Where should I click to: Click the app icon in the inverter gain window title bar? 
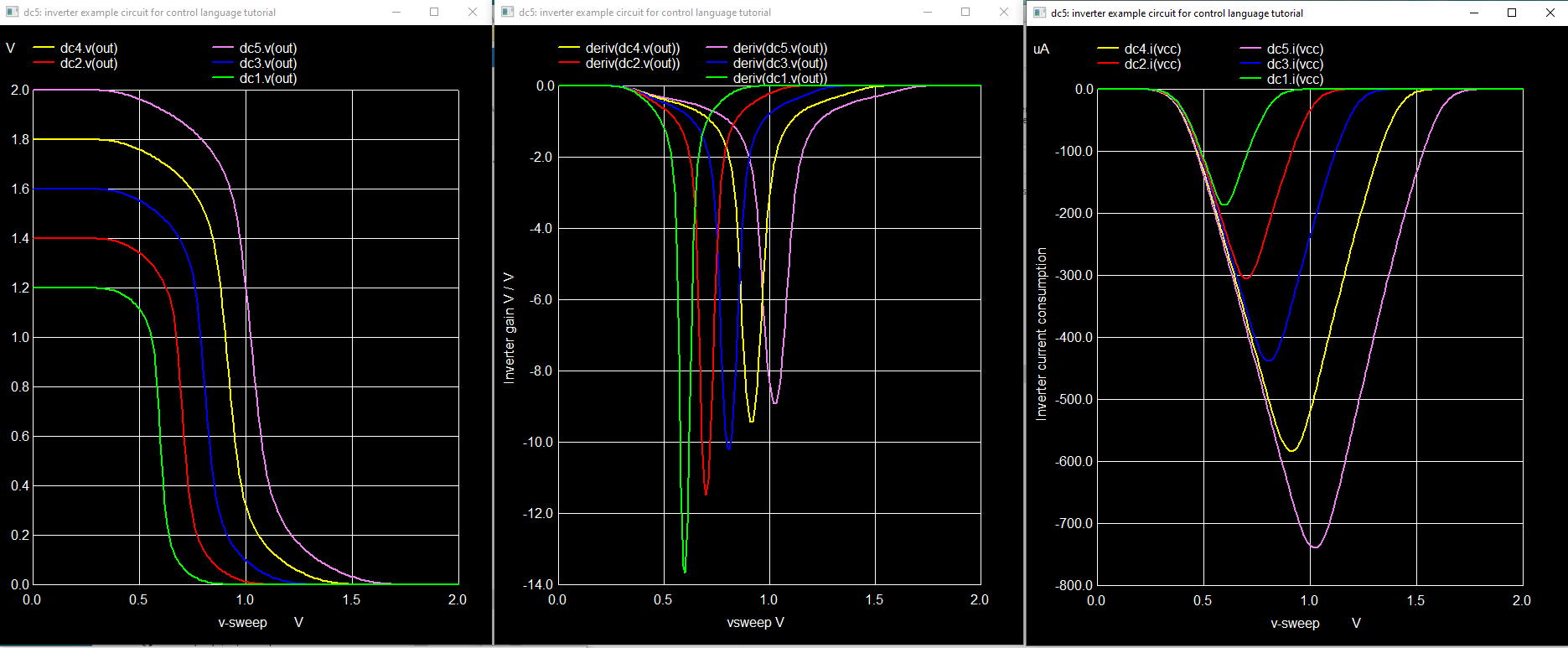[x=507, y=13]
